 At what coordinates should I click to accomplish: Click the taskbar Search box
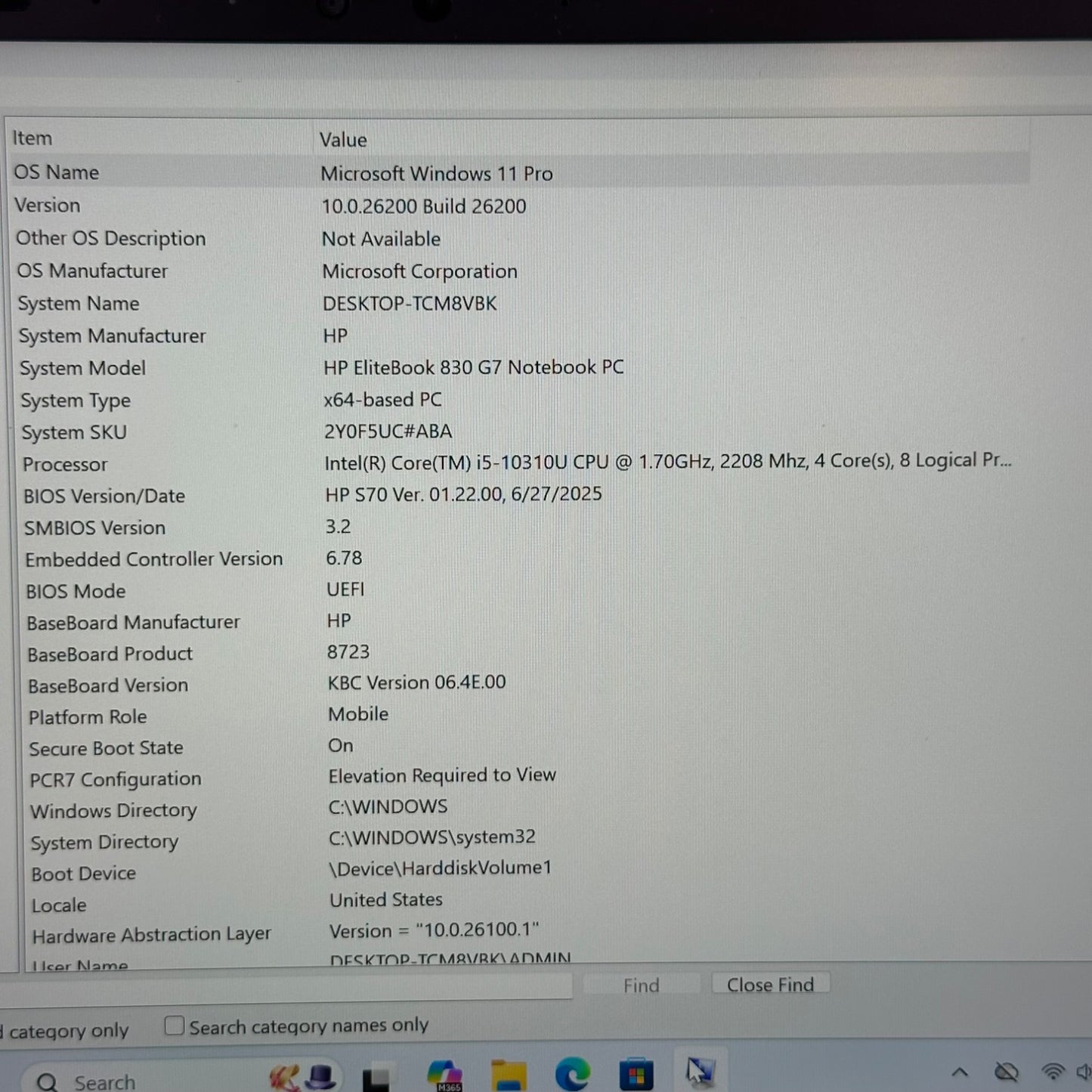tap(104, 1081)
